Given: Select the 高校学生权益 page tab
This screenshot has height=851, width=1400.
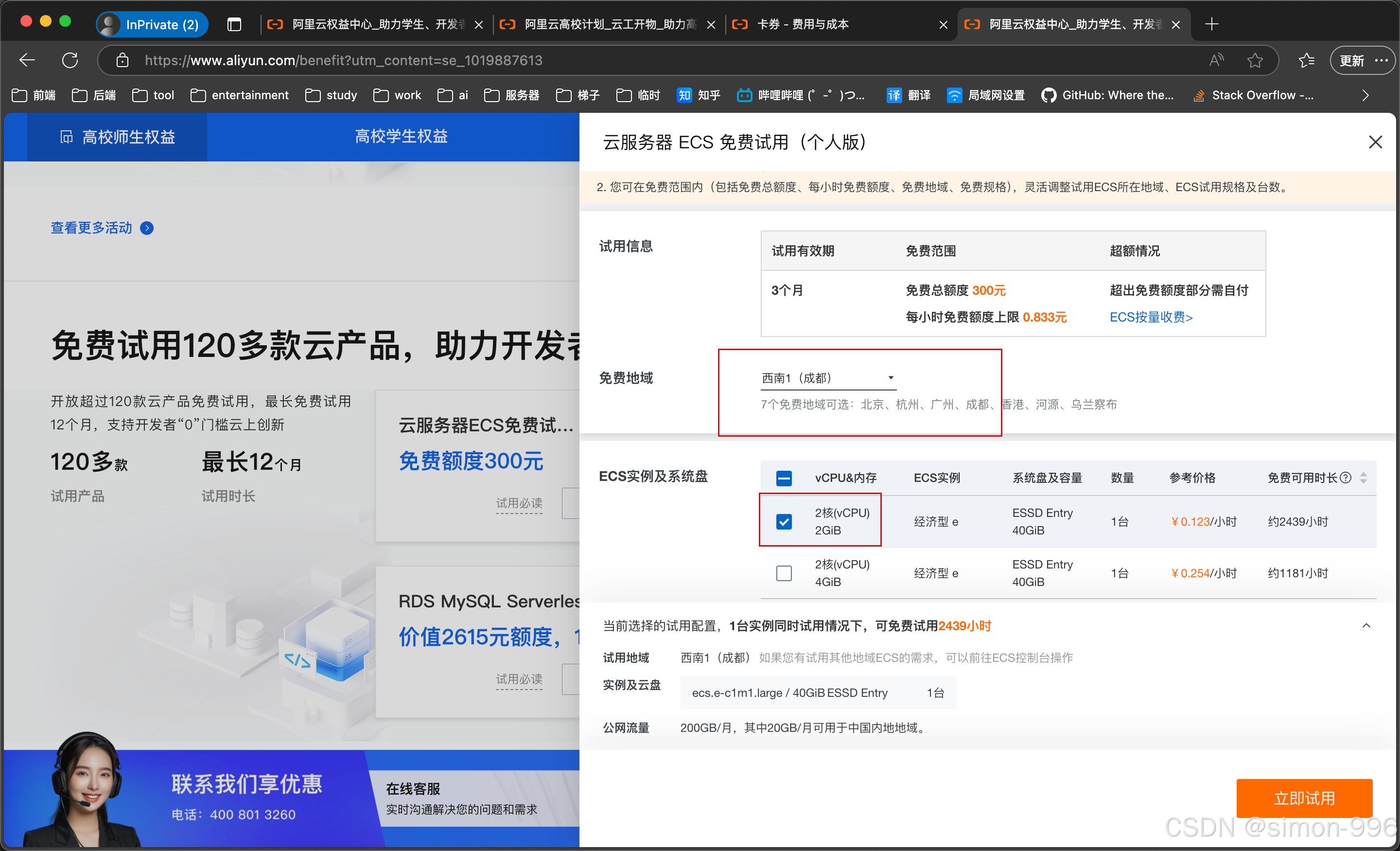Looking at the screenshot, I should pyautogui.click(x=401, y=137).
